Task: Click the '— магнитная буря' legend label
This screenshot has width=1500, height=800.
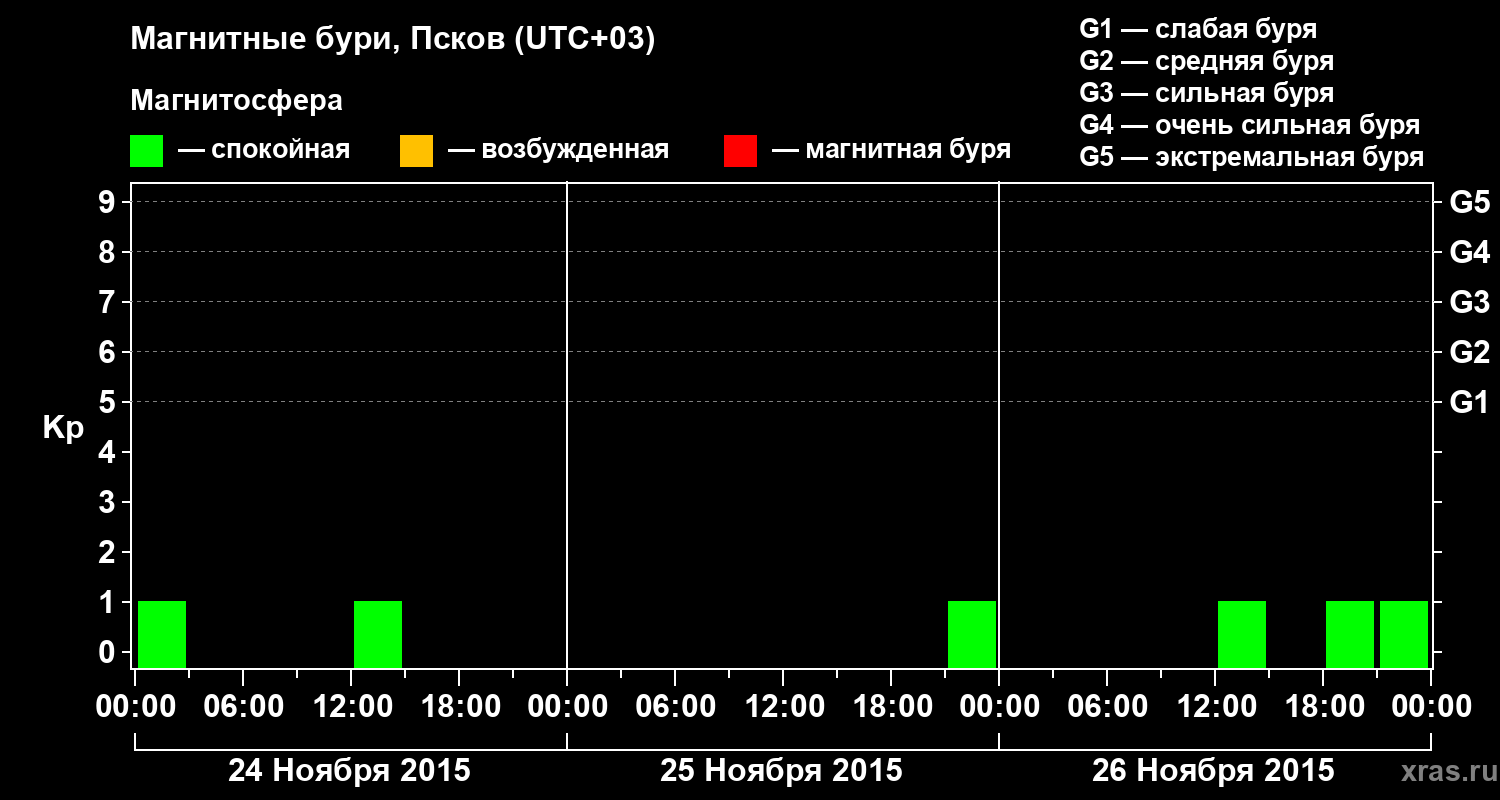Action: tap(891, 150)
